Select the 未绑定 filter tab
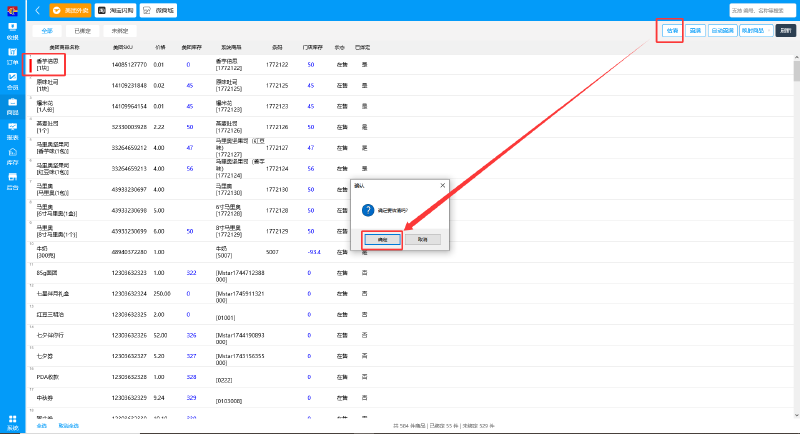This screenshot has height=434, width=800. pos(120,31)
